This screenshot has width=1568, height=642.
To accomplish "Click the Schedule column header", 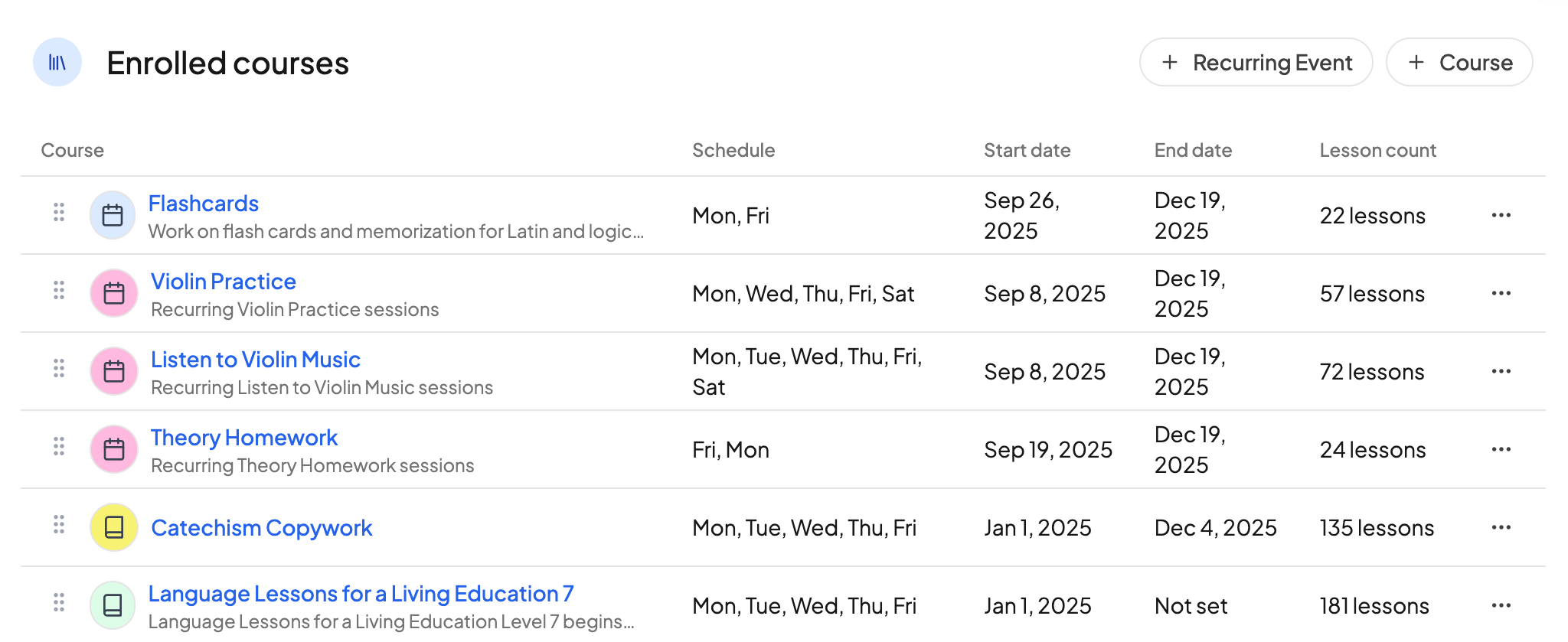I will 733,150.
